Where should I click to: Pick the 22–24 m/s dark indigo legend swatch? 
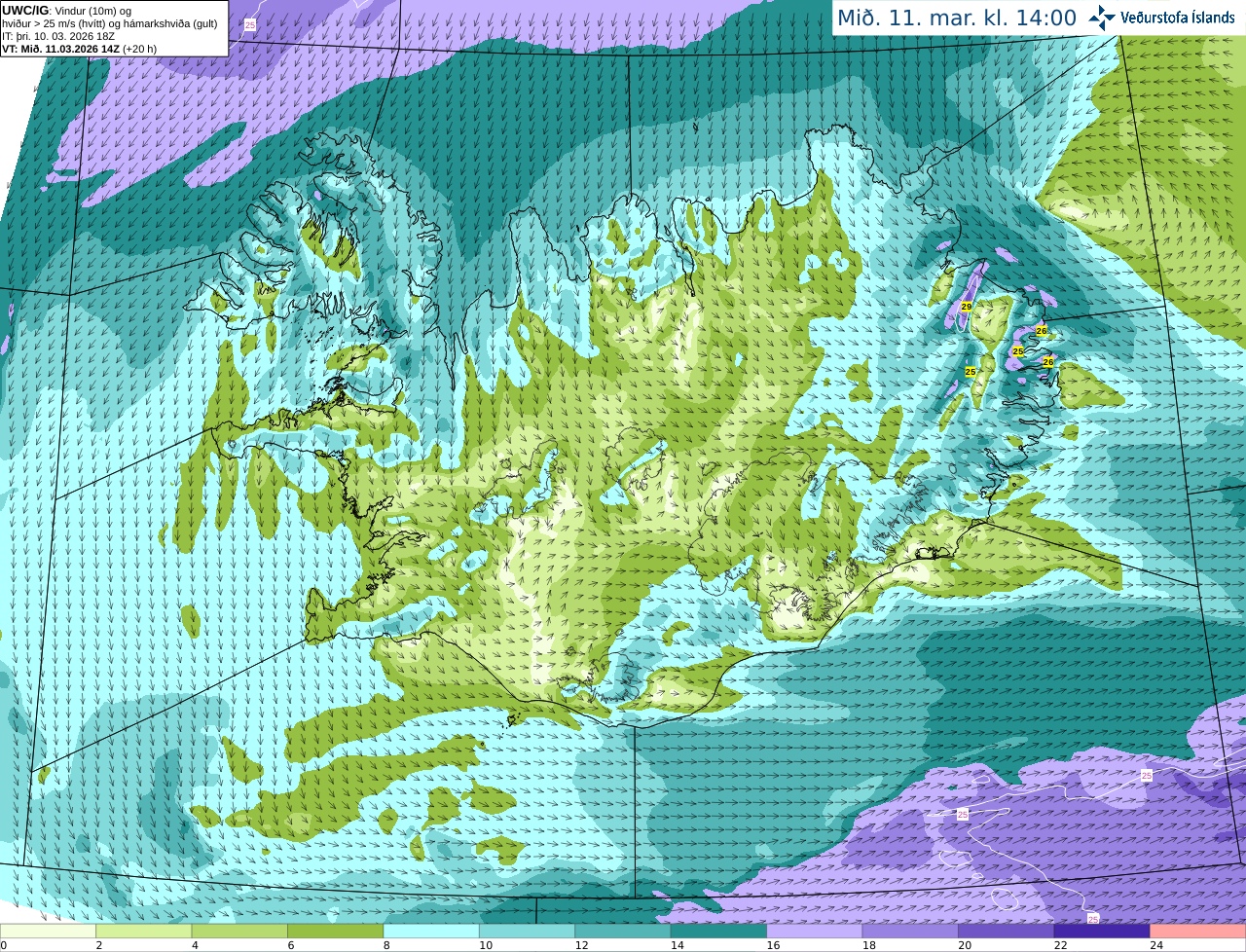(x=1102, y=931)
